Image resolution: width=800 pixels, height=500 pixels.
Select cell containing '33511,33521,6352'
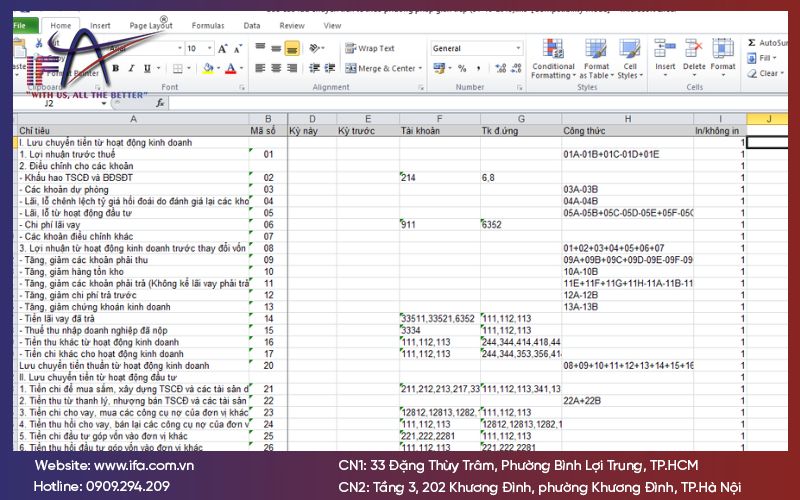click(x=439, y=318)
